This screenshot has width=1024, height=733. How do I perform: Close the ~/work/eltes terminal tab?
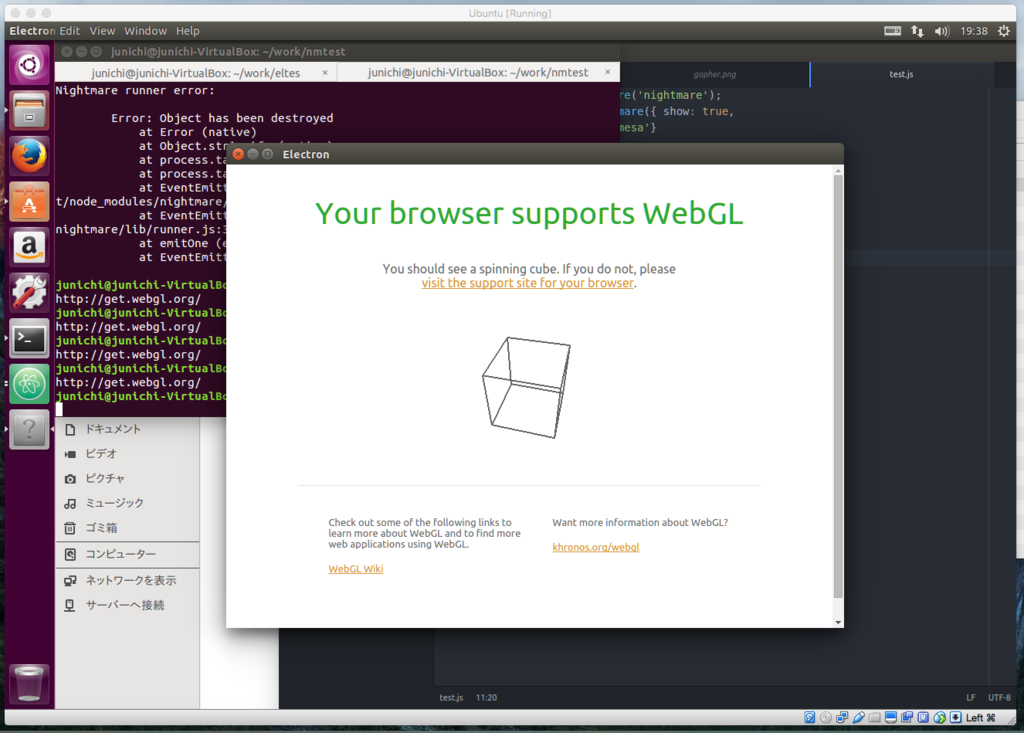(325, 73)
